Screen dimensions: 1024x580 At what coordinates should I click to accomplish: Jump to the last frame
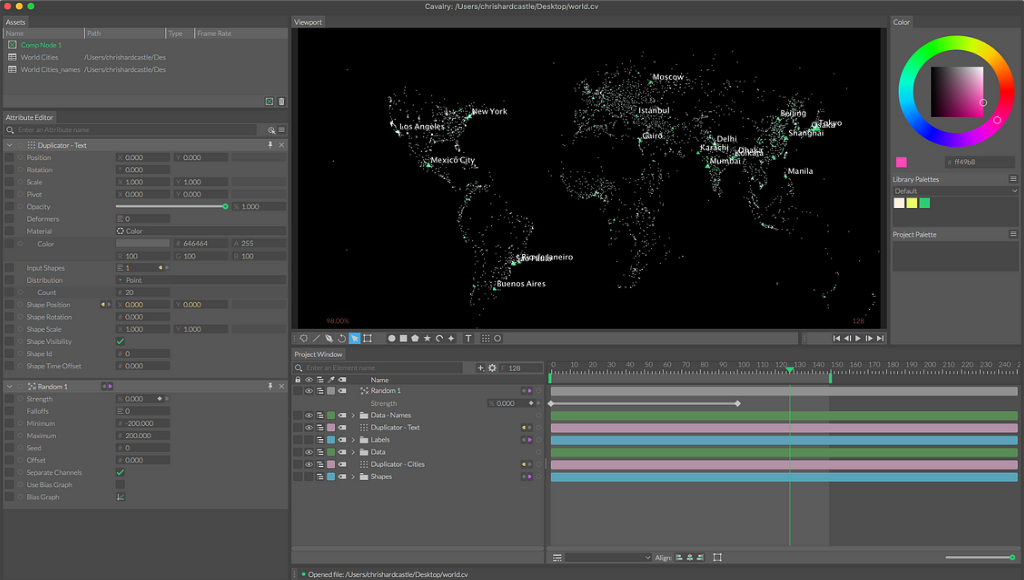[x=880, y=338]
